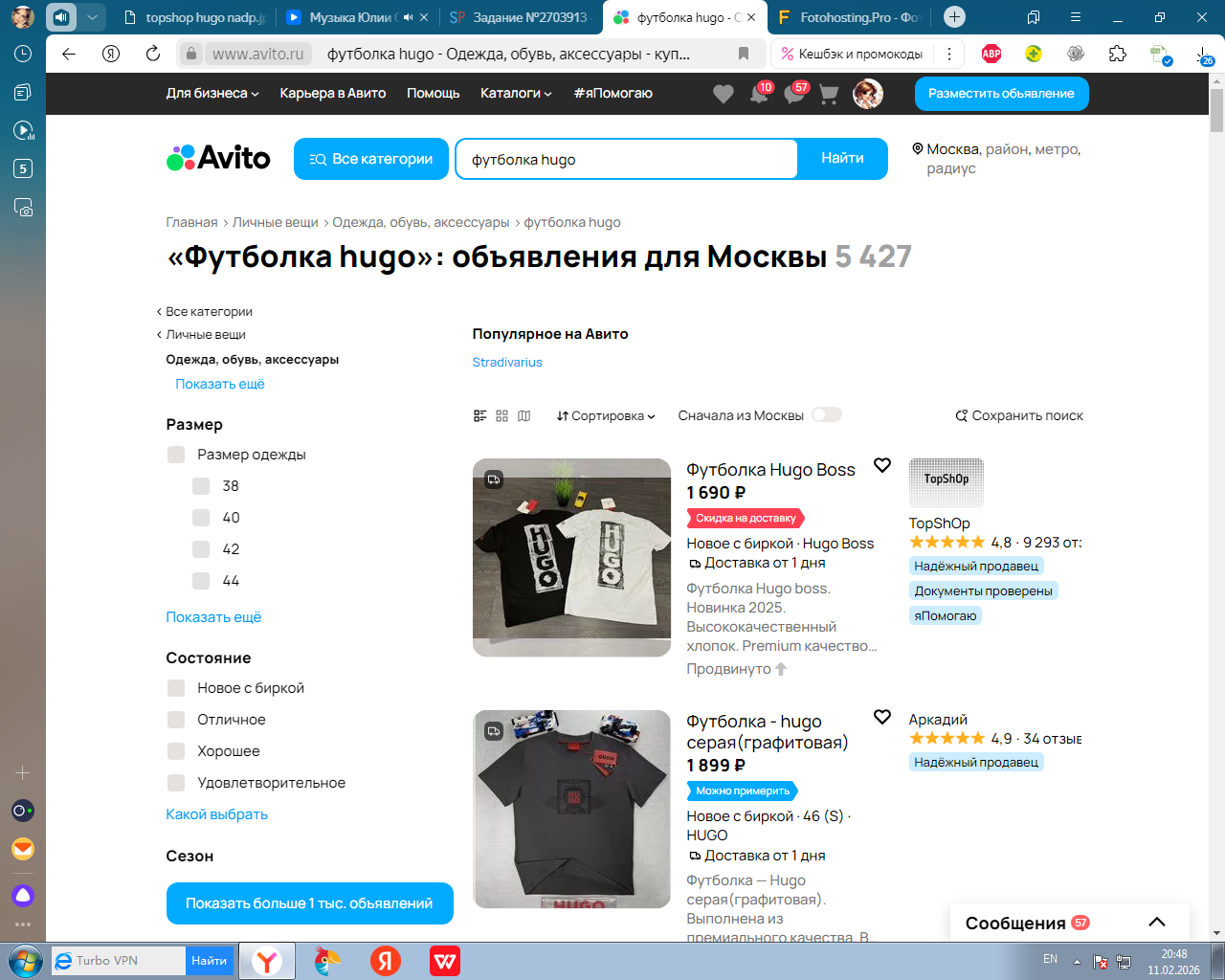The width and height of the screenshot is (1225, 980).
Task: Show results on the map view
Action: [x=524, y=415]
